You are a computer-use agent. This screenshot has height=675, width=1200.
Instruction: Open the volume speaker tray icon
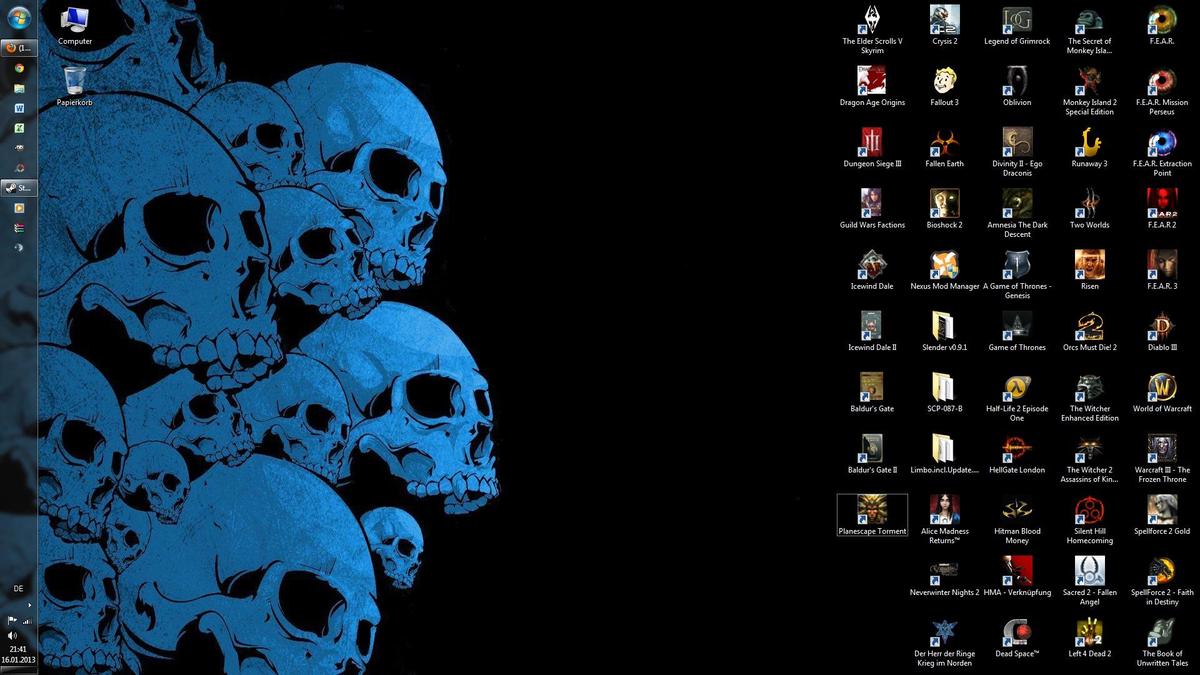[12, 635]
